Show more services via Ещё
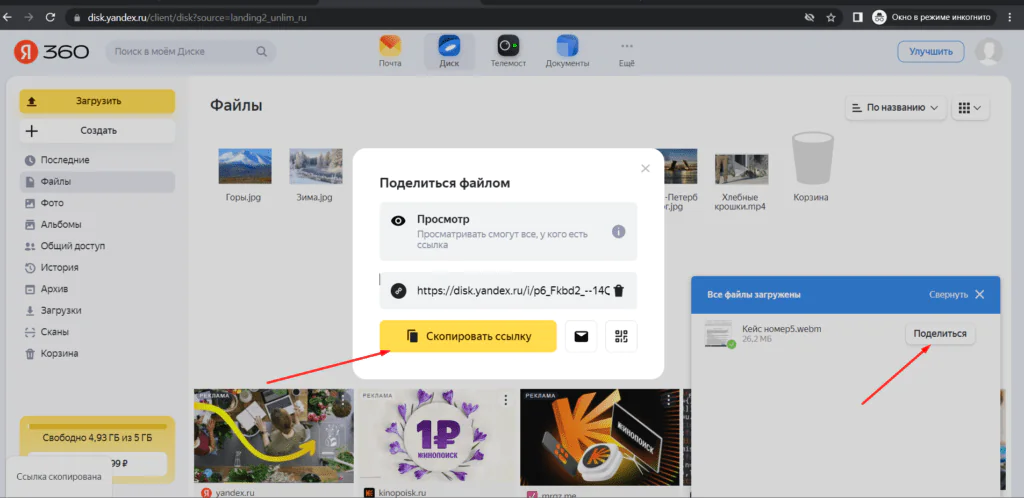 click(x=626, y=54)
